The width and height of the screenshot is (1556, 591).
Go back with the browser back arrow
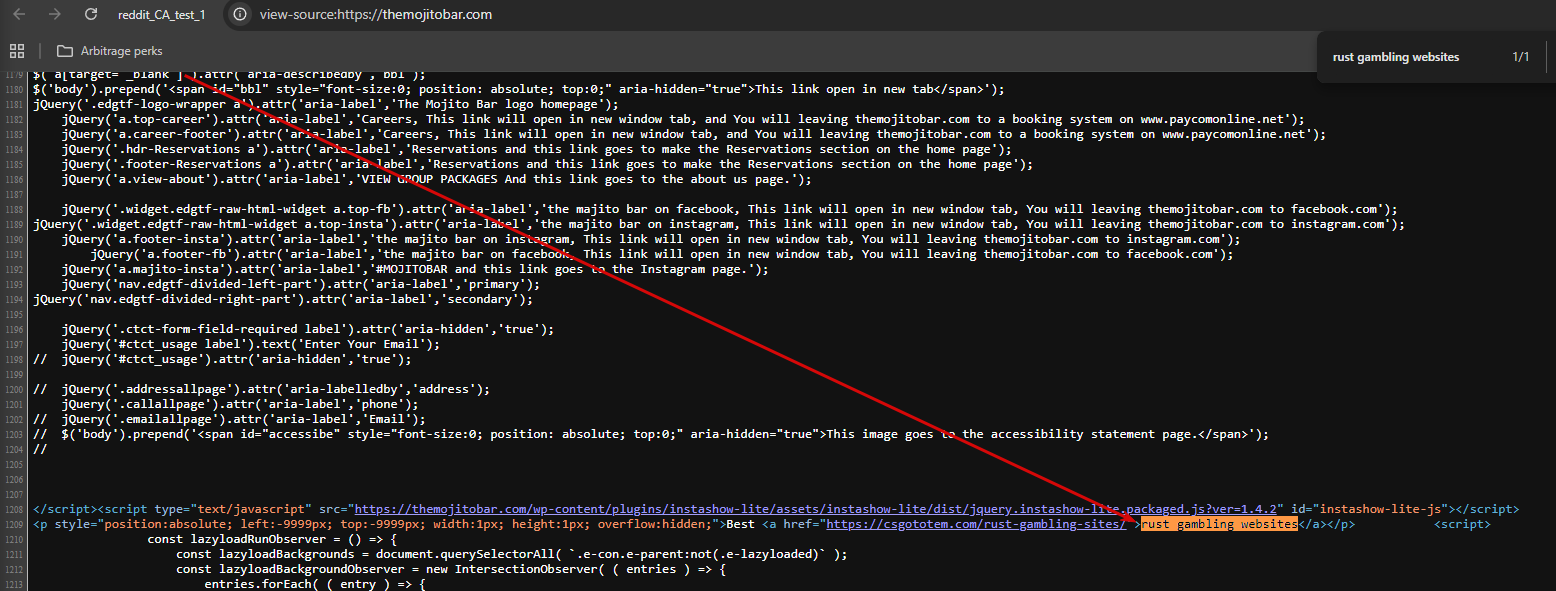click(x=19, y=15)
